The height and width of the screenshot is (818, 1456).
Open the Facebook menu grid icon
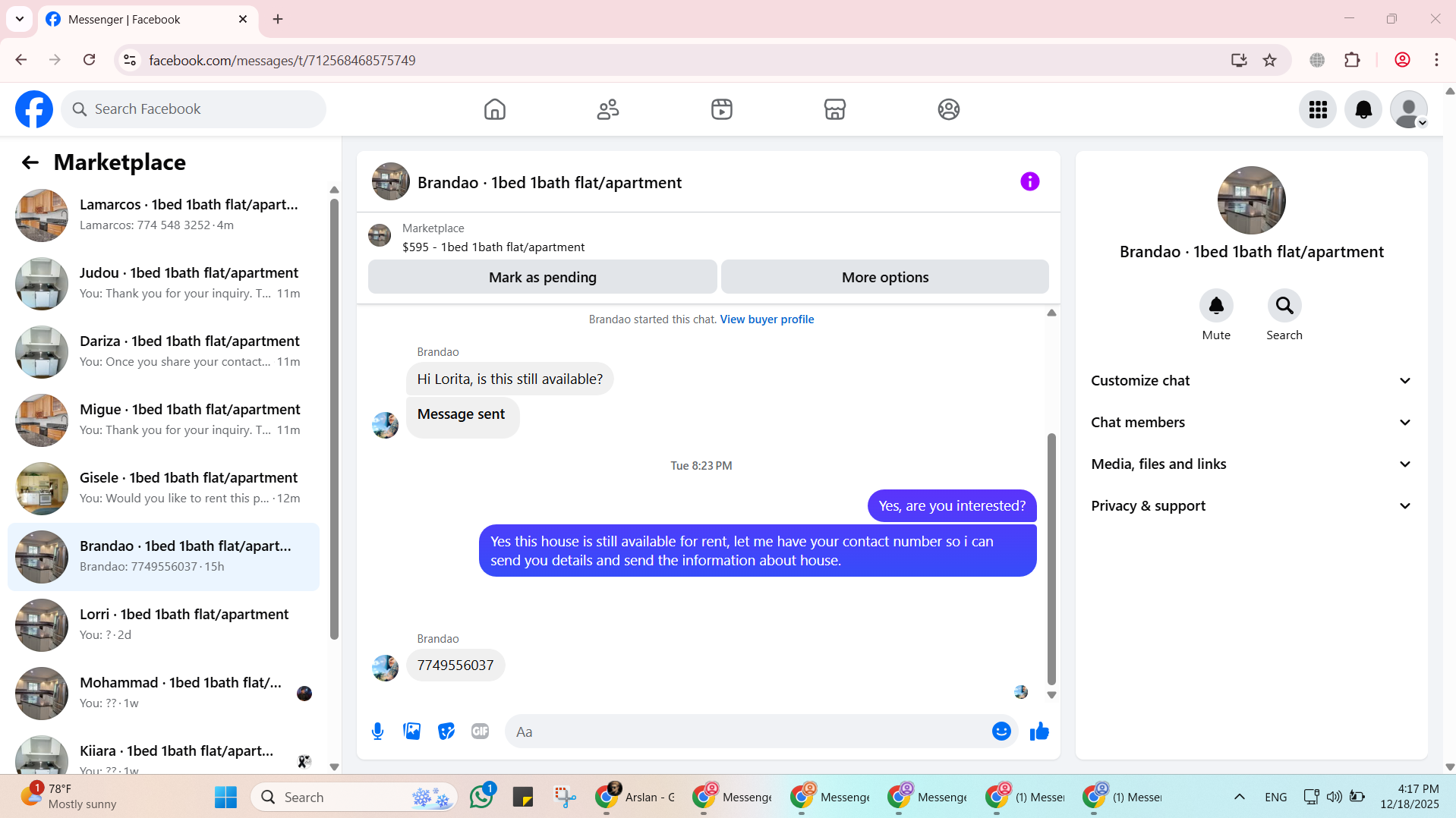pyautogui.click(x=1318, y=109)
